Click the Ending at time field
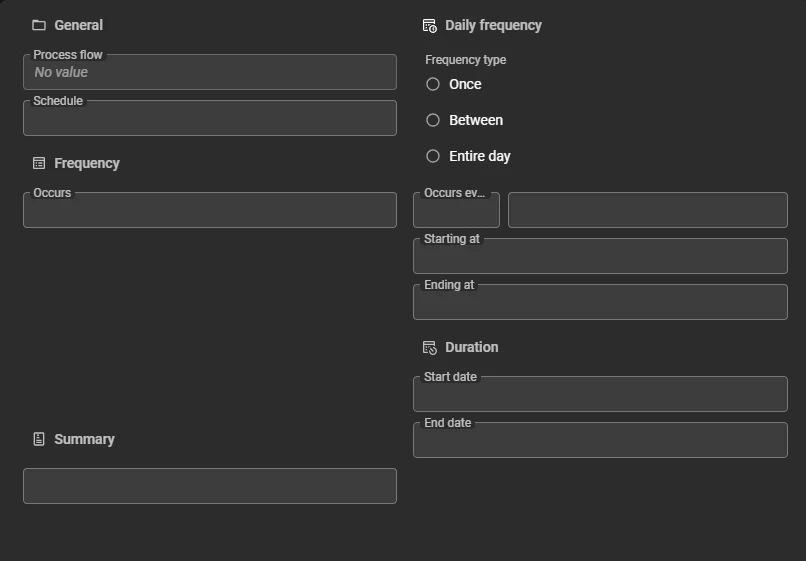806x561 pixels. (600, 303)
